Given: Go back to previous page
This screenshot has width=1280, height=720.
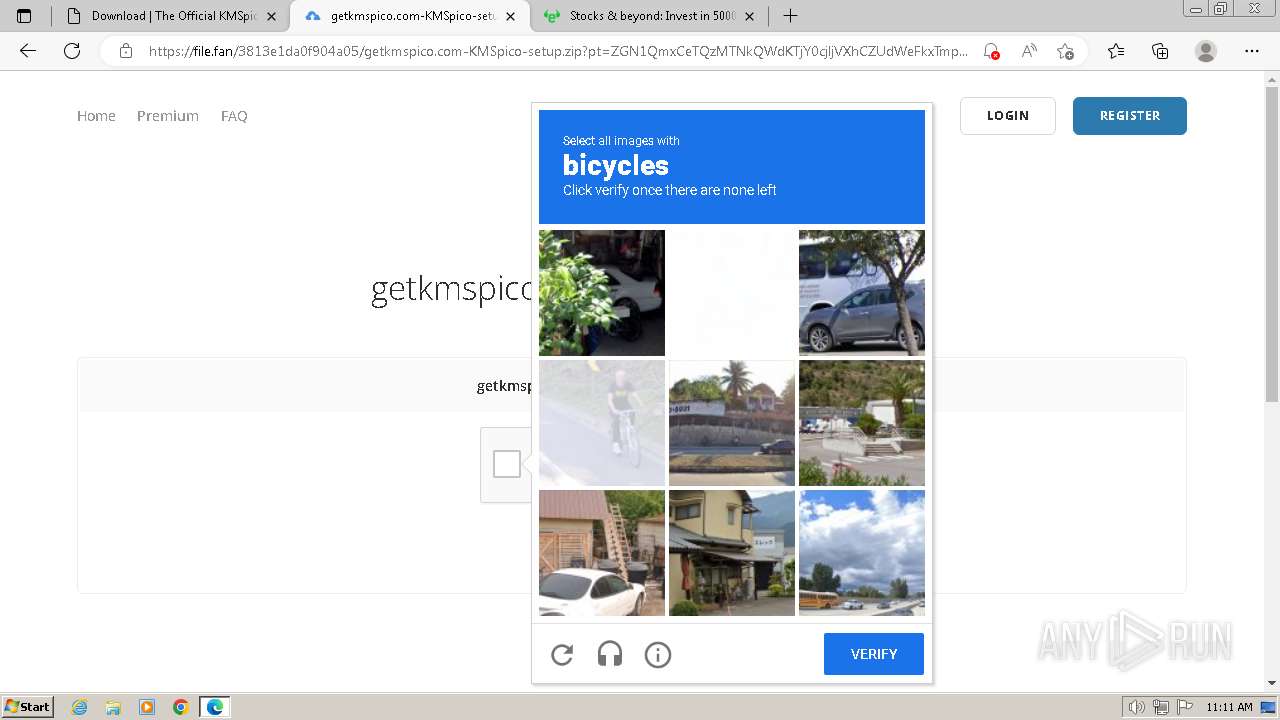Looking at the screenshot, I should tap(28, 51).
